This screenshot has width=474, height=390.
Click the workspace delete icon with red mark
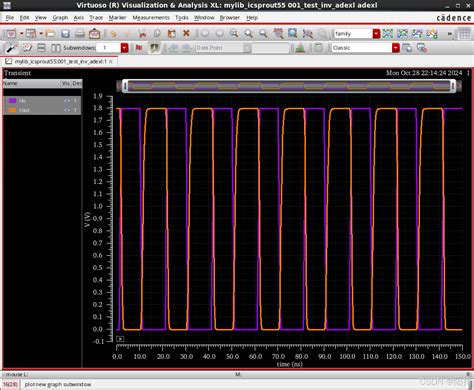tap(422, 48)
